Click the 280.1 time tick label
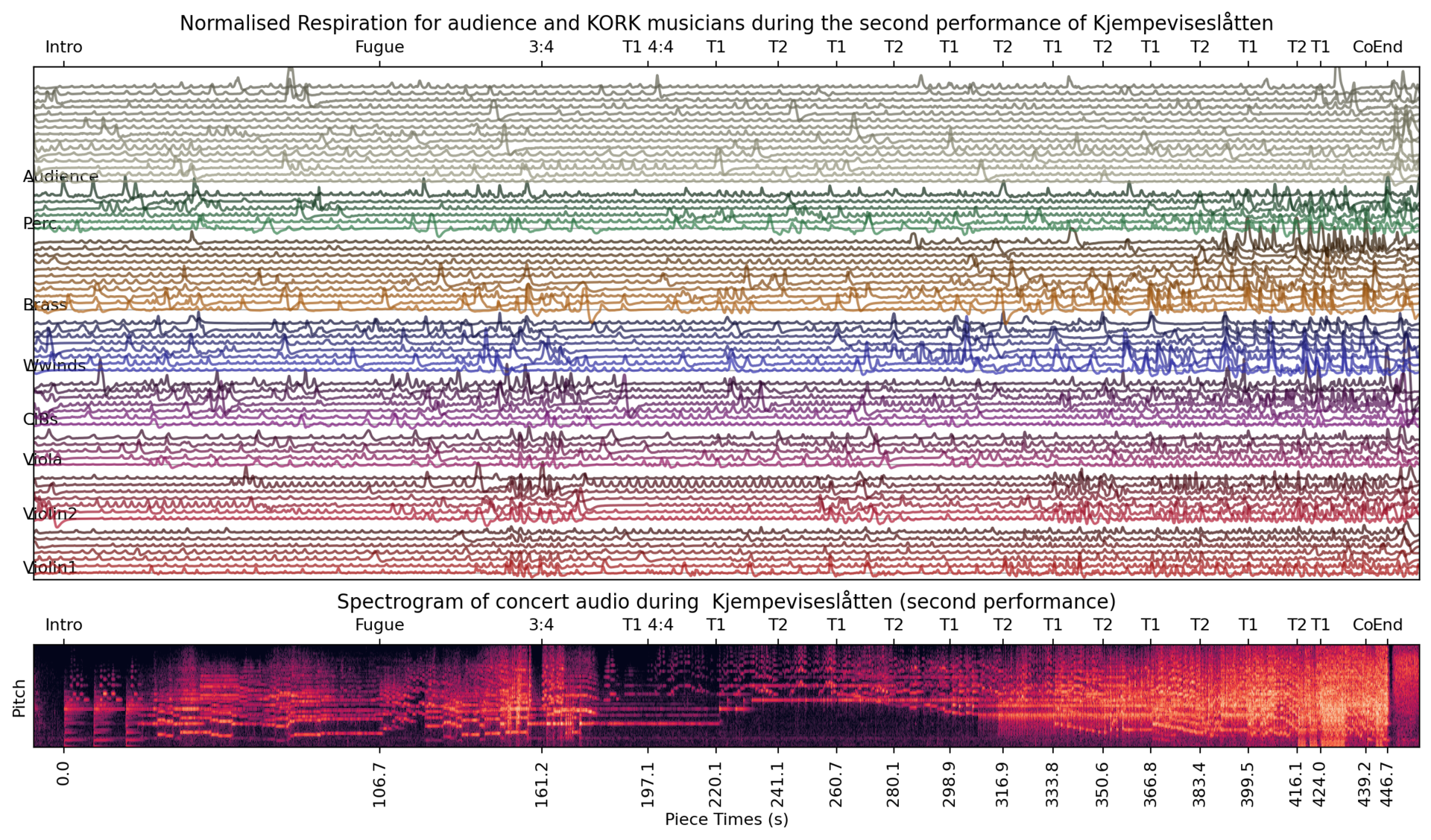1431x840 pixels. click(x=894, y=784)
